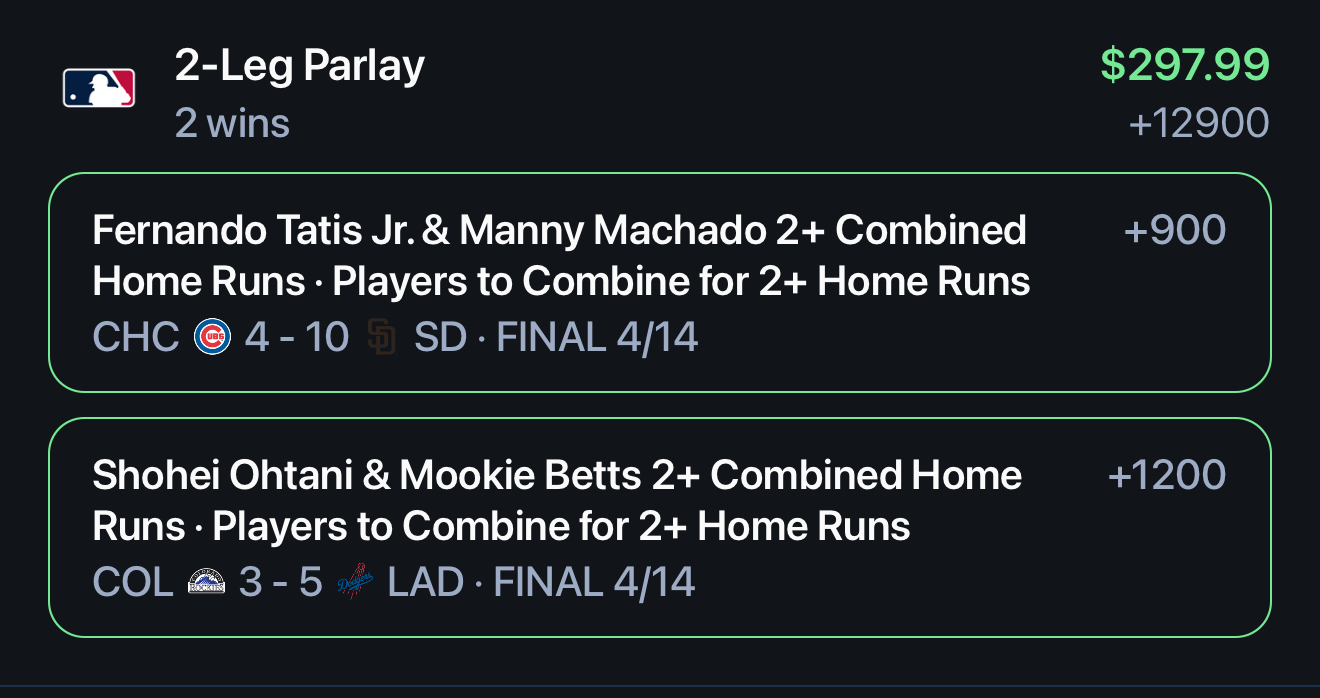The image size is (1320, 698).
Task: Tap the LAD team abbreviation
Action: point(426,582)
